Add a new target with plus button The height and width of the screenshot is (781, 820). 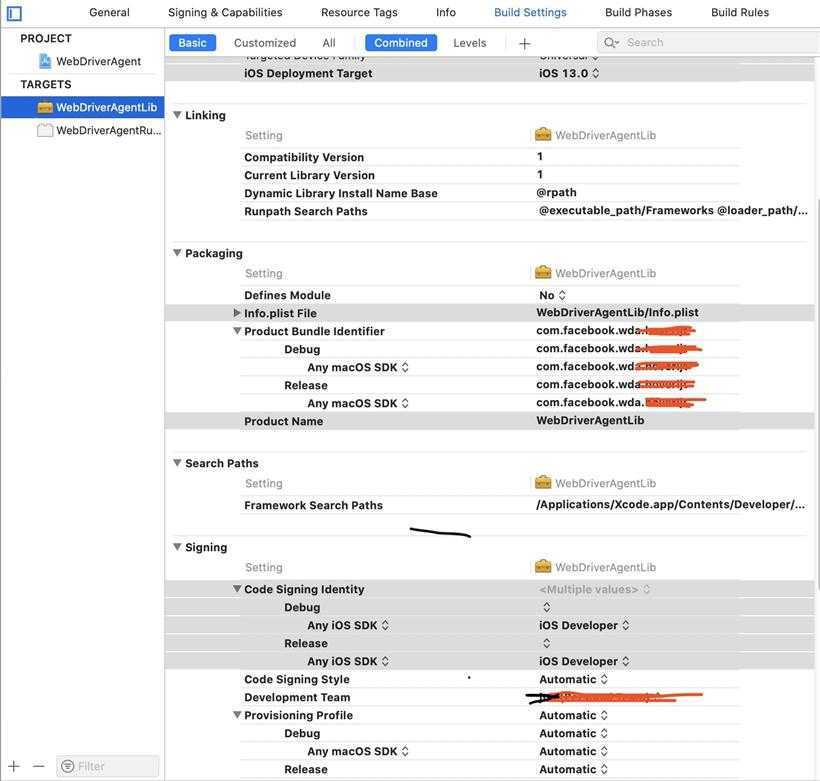tap(14, 766)
